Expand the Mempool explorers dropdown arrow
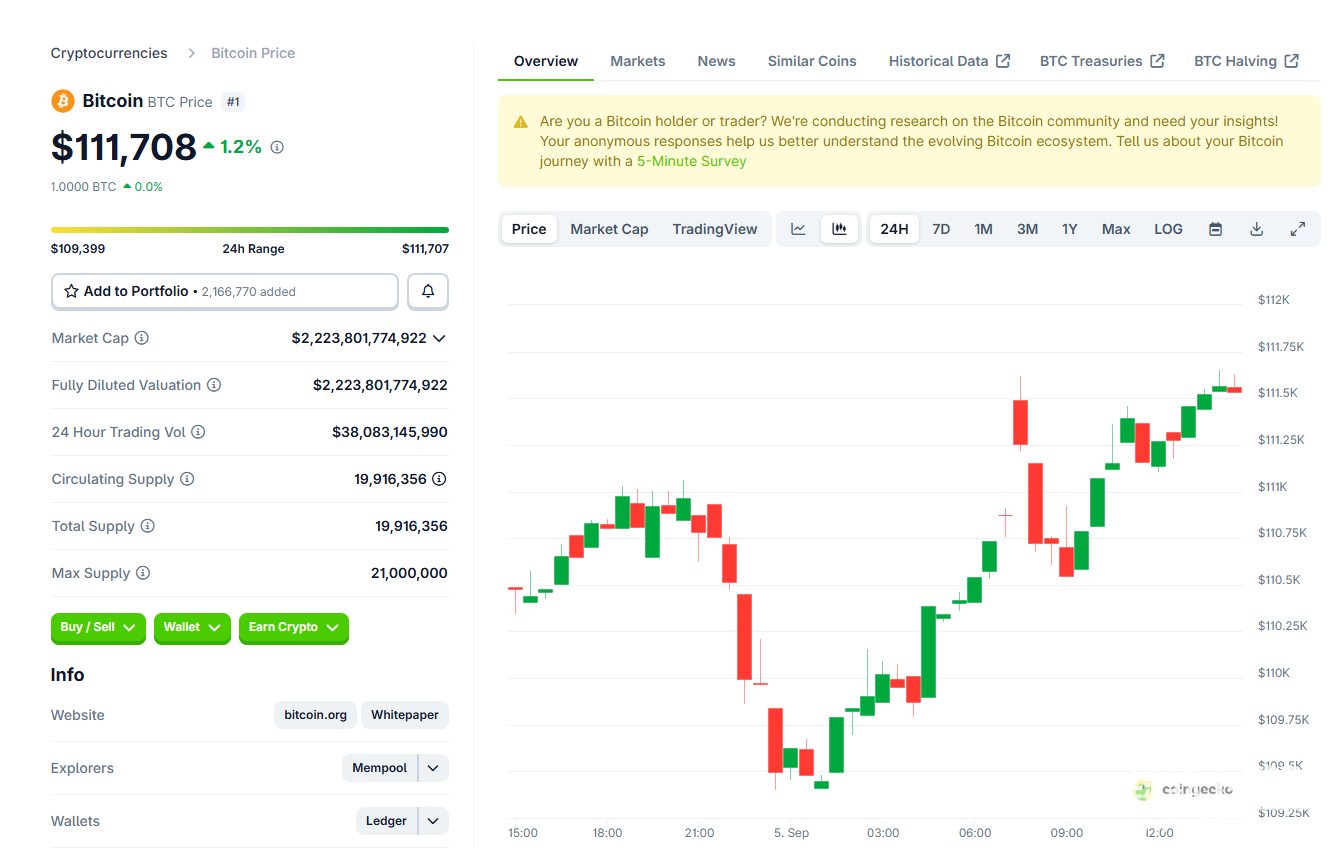Viewport: 1331px width, 848px height. coord(433,768)
